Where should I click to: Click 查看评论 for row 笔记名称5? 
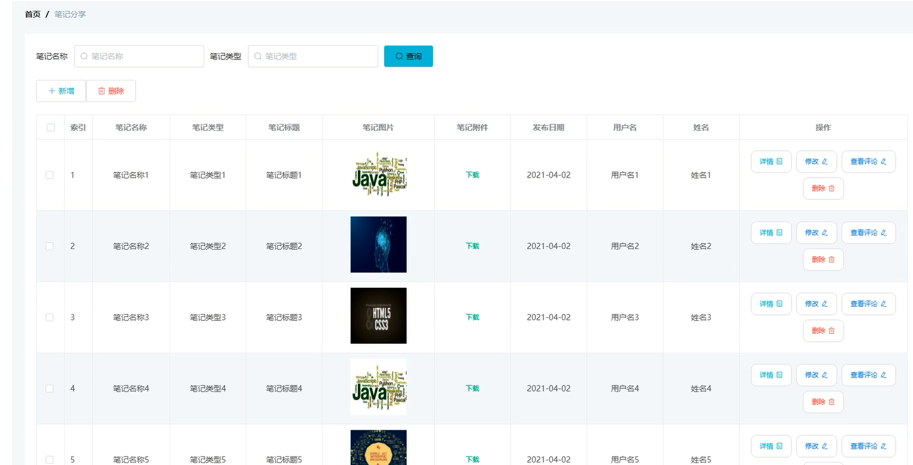pyautogui.click(x=868, y=446)
